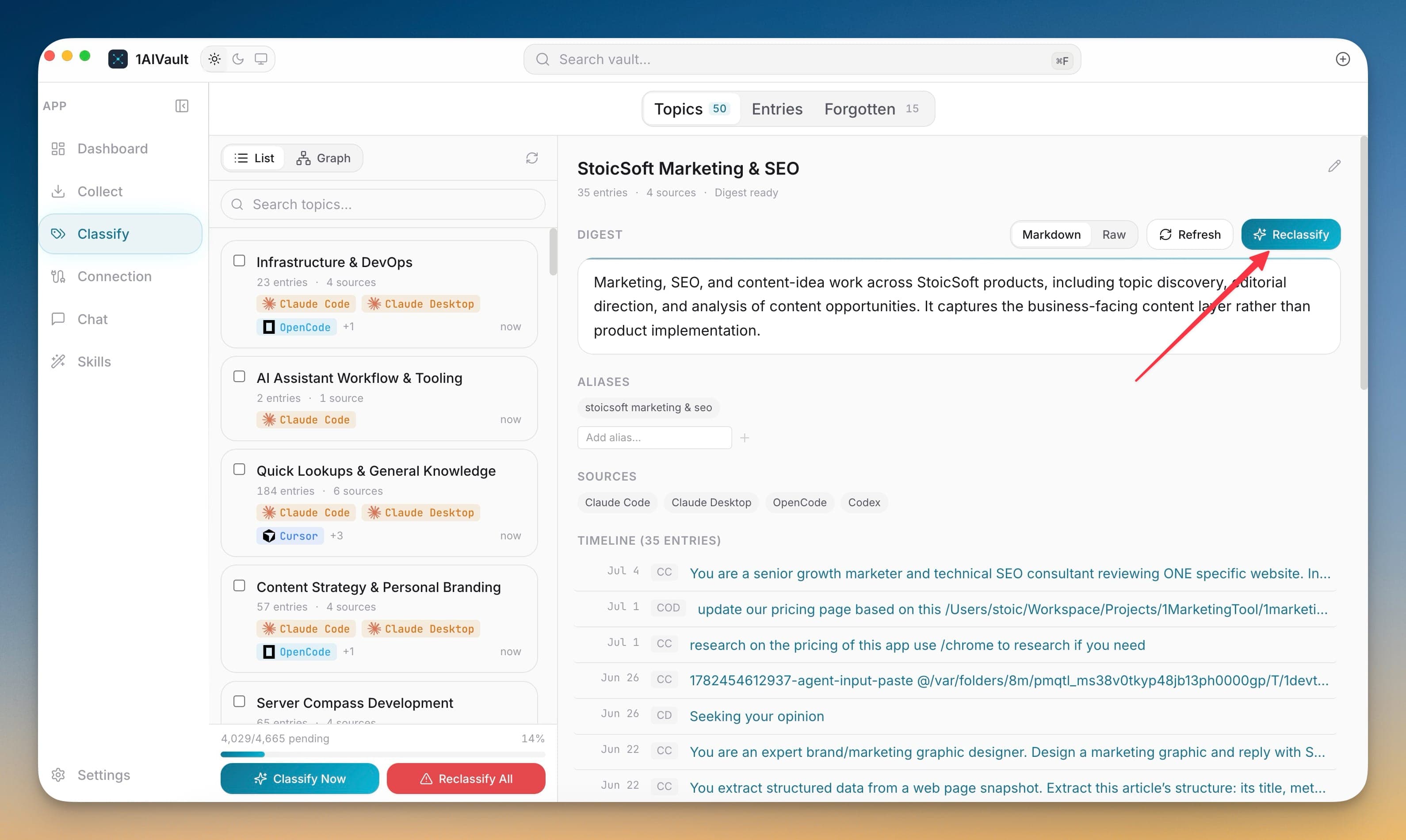This screenshot has height=840, width=1406.
Task: Open Connection from sidebar
Action: point(120,276)
